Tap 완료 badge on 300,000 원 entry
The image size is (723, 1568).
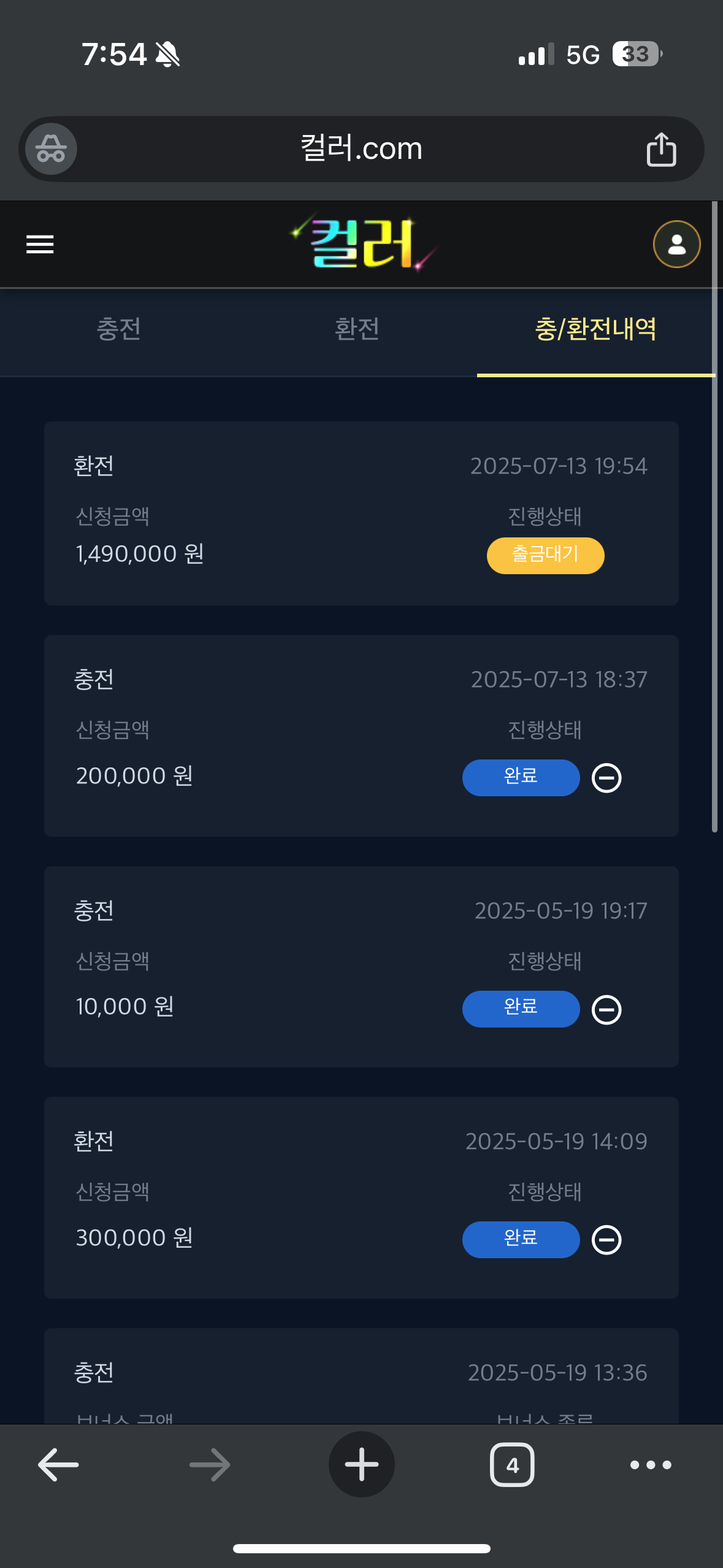(x=521, y=1239)
